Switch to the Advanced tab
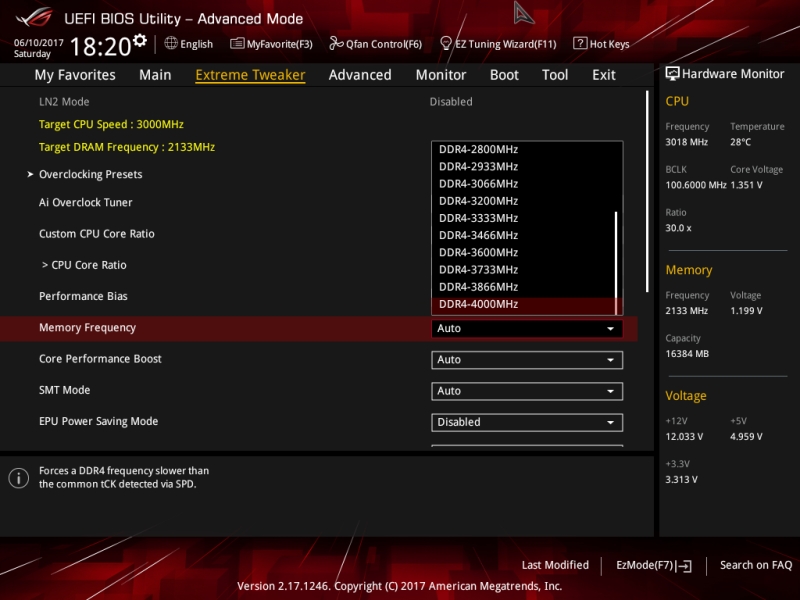Screen dimensions: 800x600 coord(360,75)
